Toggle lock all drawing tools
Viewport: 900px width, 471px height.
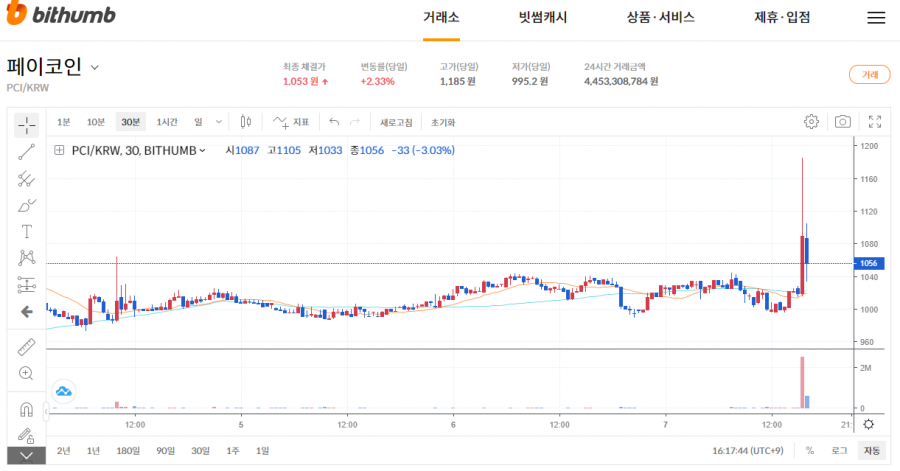[26, 435]
